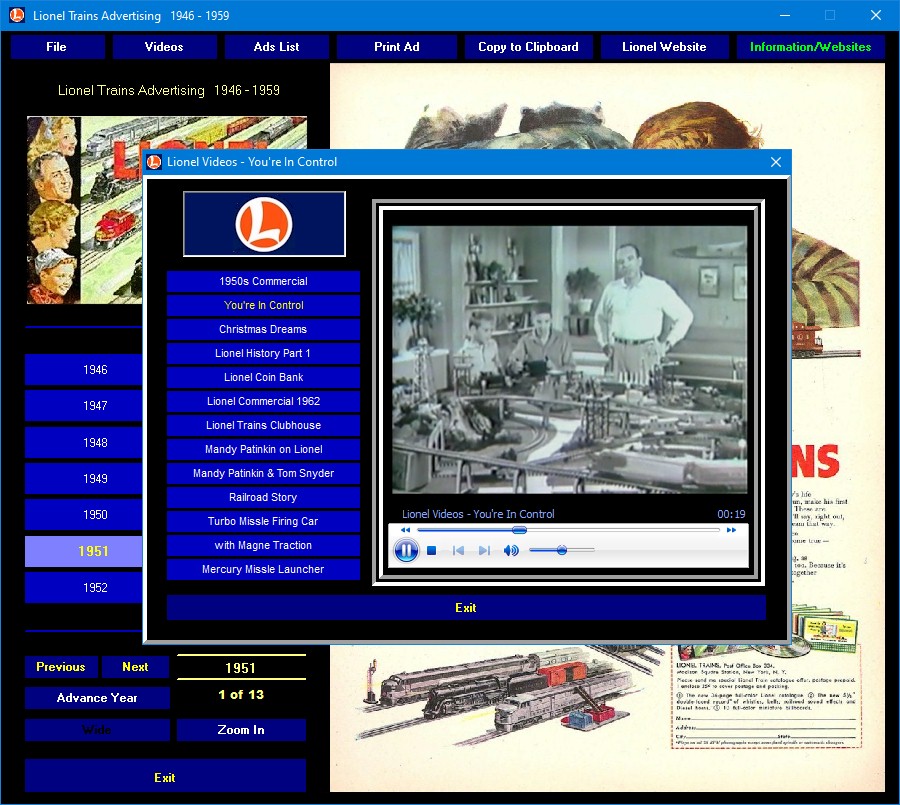900x805 pixels.
Task: Click the Advance Year button
Action: pyautogui.click(x=97, y=698)
